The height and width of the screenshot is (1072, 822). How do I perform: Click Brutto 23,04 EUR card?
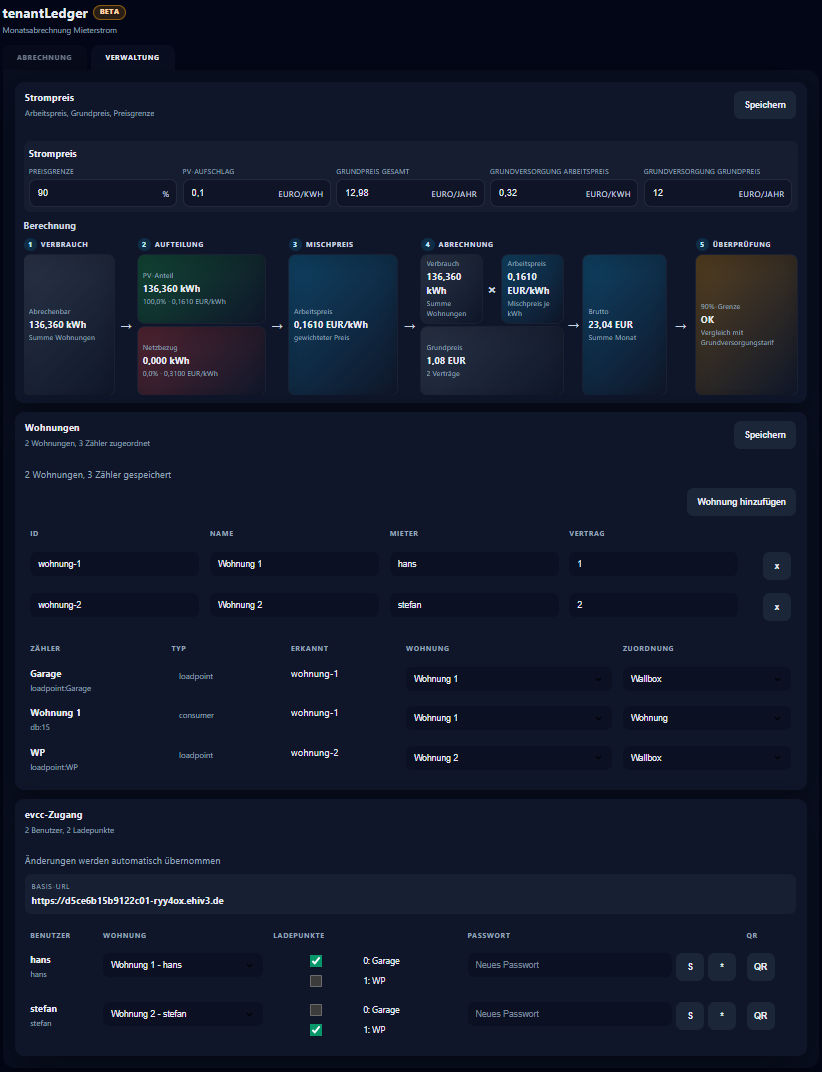pyautogui.click(x=624, y=325)
